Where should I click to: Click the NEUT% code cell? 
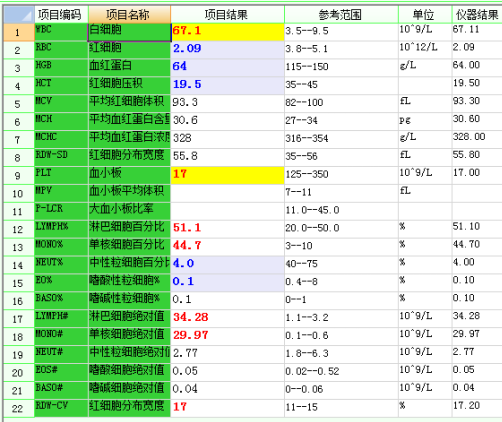(61, 265)
